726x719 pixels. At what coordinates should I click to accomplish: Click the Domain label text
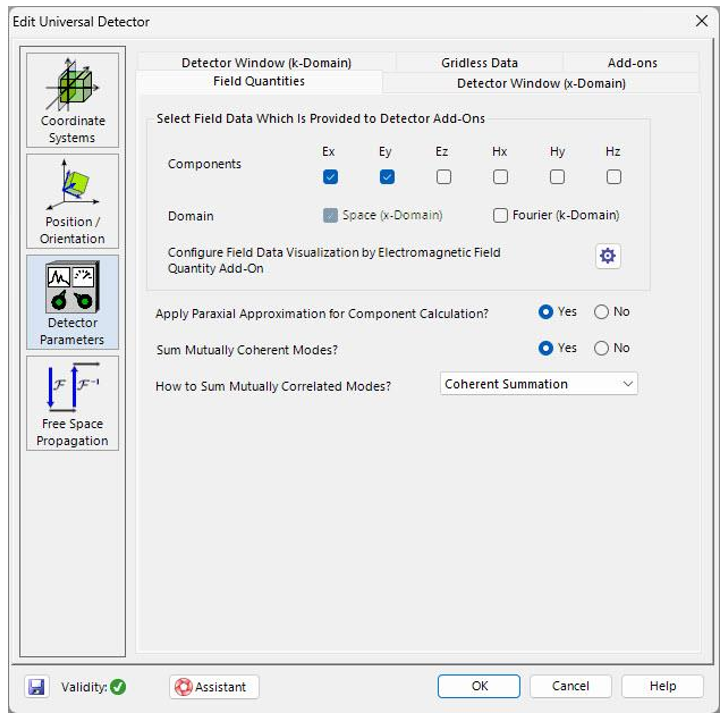191,216
